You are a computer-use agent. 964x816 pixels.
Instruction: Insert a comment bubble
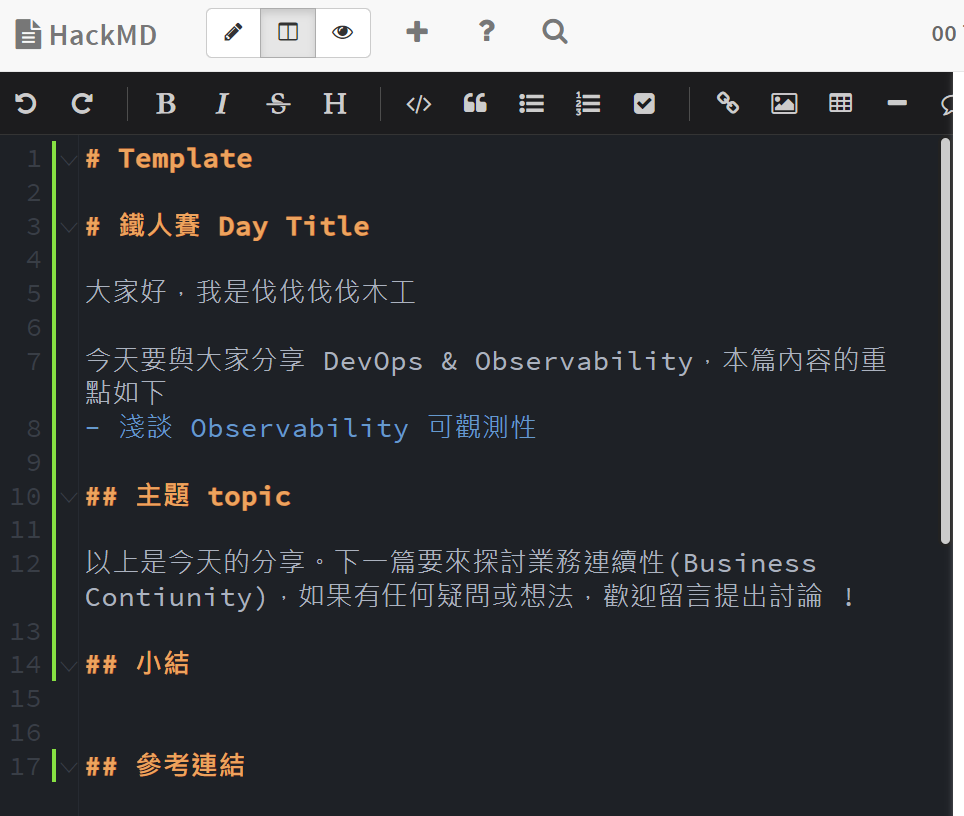point(948,104)
